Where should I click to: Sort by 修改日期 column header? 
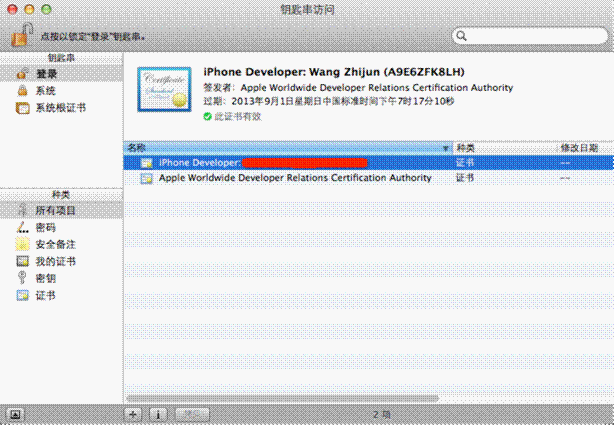pyautogui.click(x=585, y=148)
